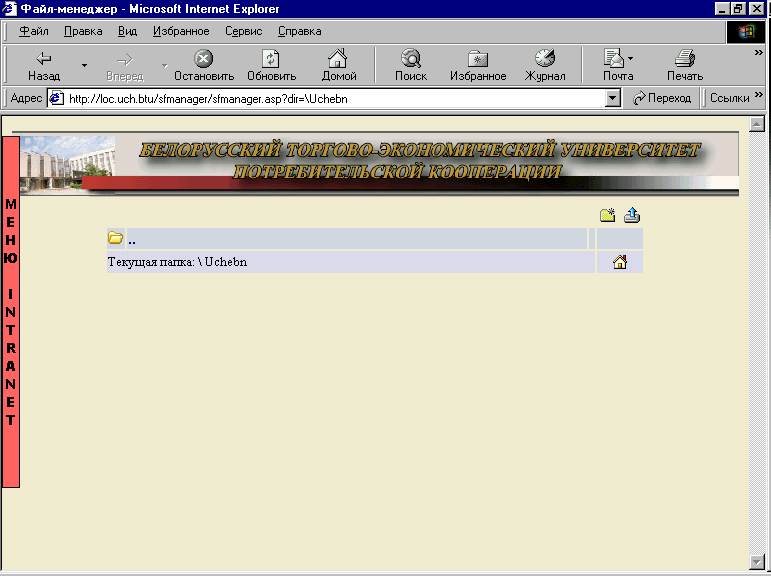
Task: Open the Избранное menu in menu bar
Action: point(181,31)
